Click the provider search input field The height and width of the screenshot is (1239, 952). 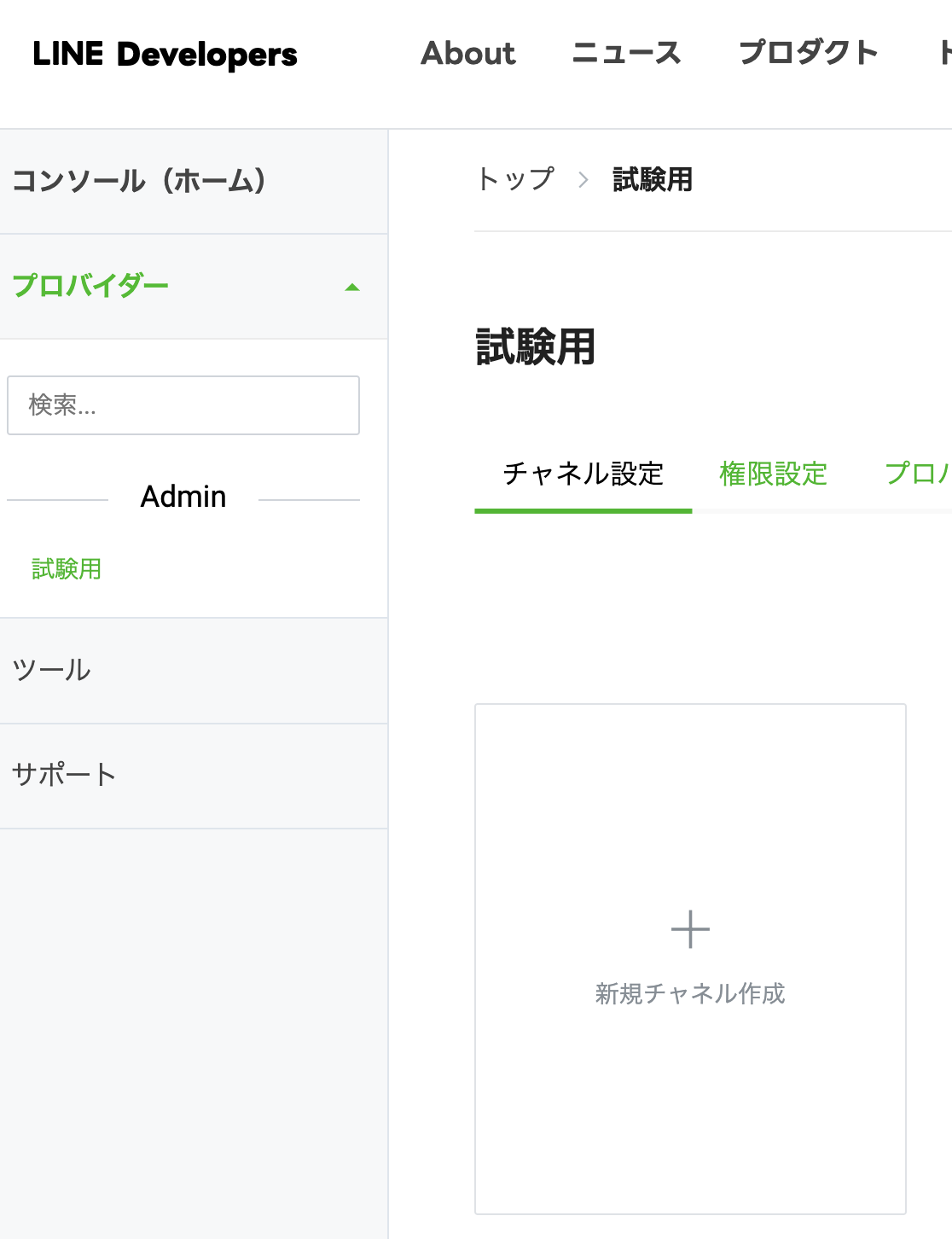tap(183, 405)
